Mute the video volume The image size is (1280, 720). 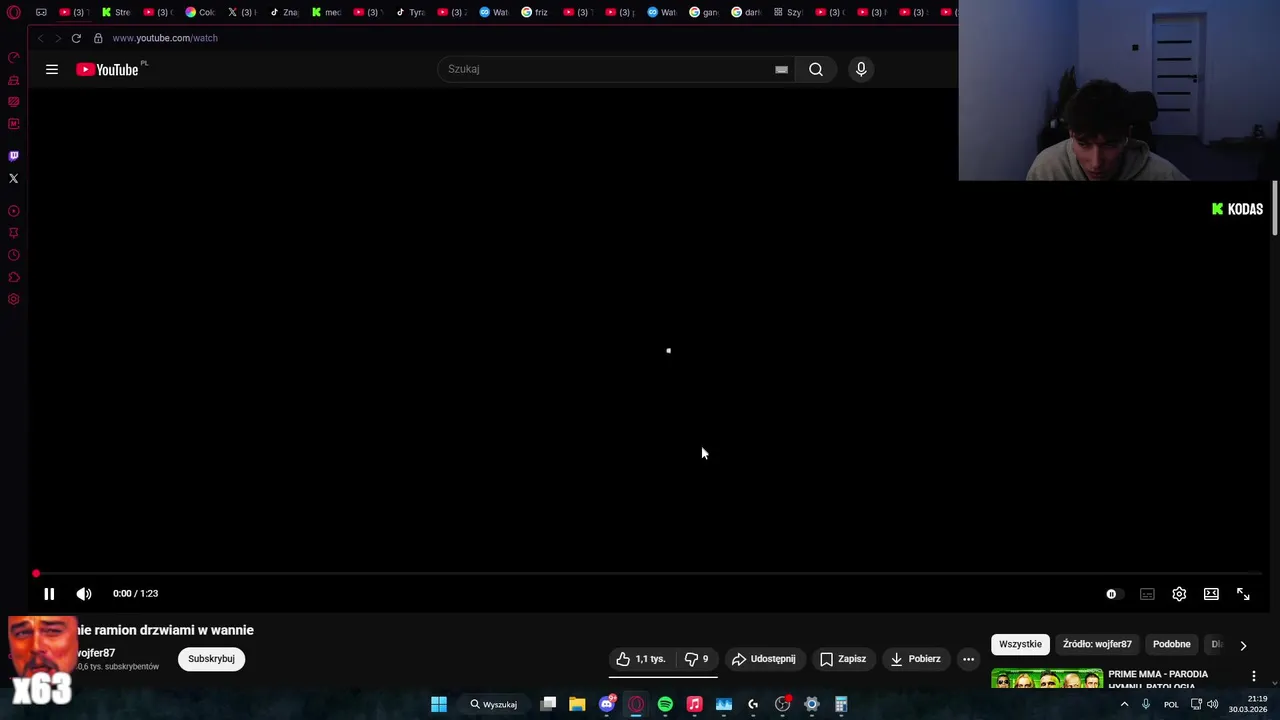(84, 594)
